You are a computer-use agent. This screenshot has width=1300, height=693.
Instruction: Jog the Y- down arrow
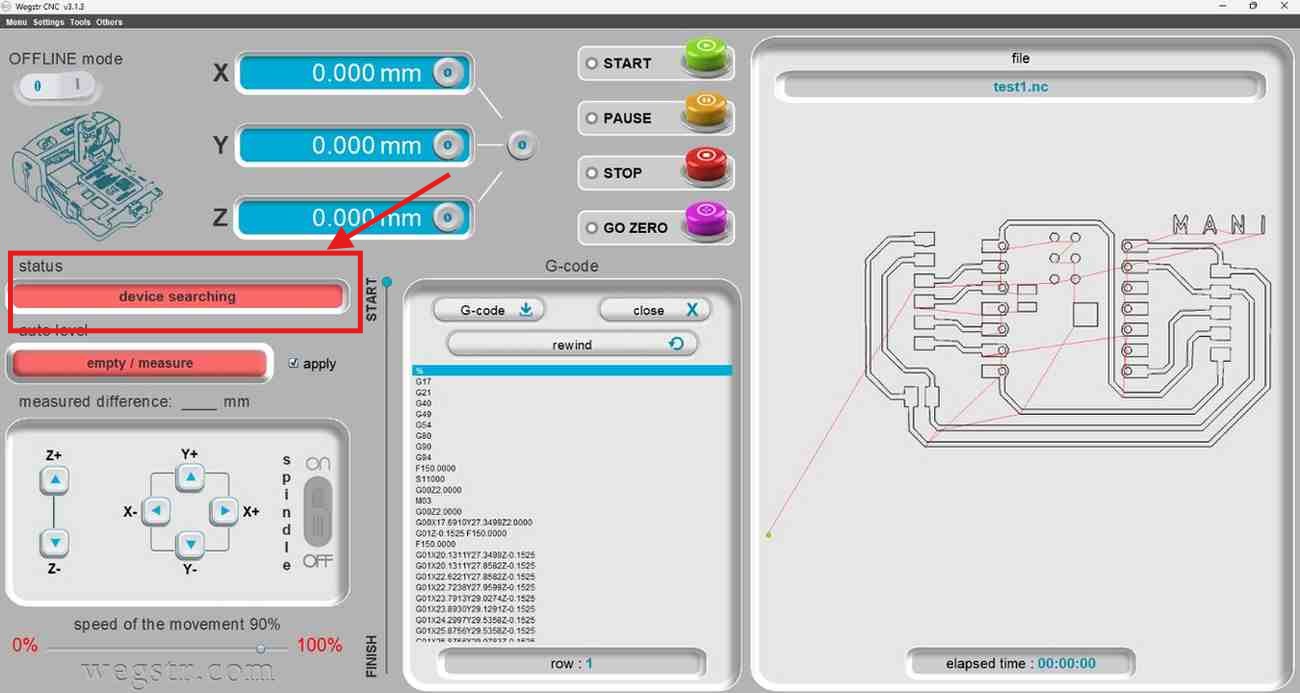click(x=190, y=545)
